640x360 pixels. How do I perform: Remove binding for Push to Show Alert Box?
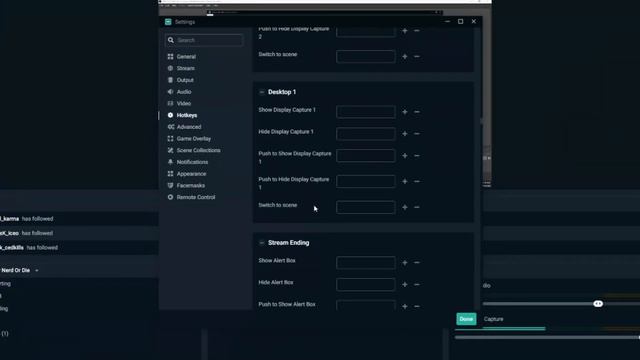417,306
